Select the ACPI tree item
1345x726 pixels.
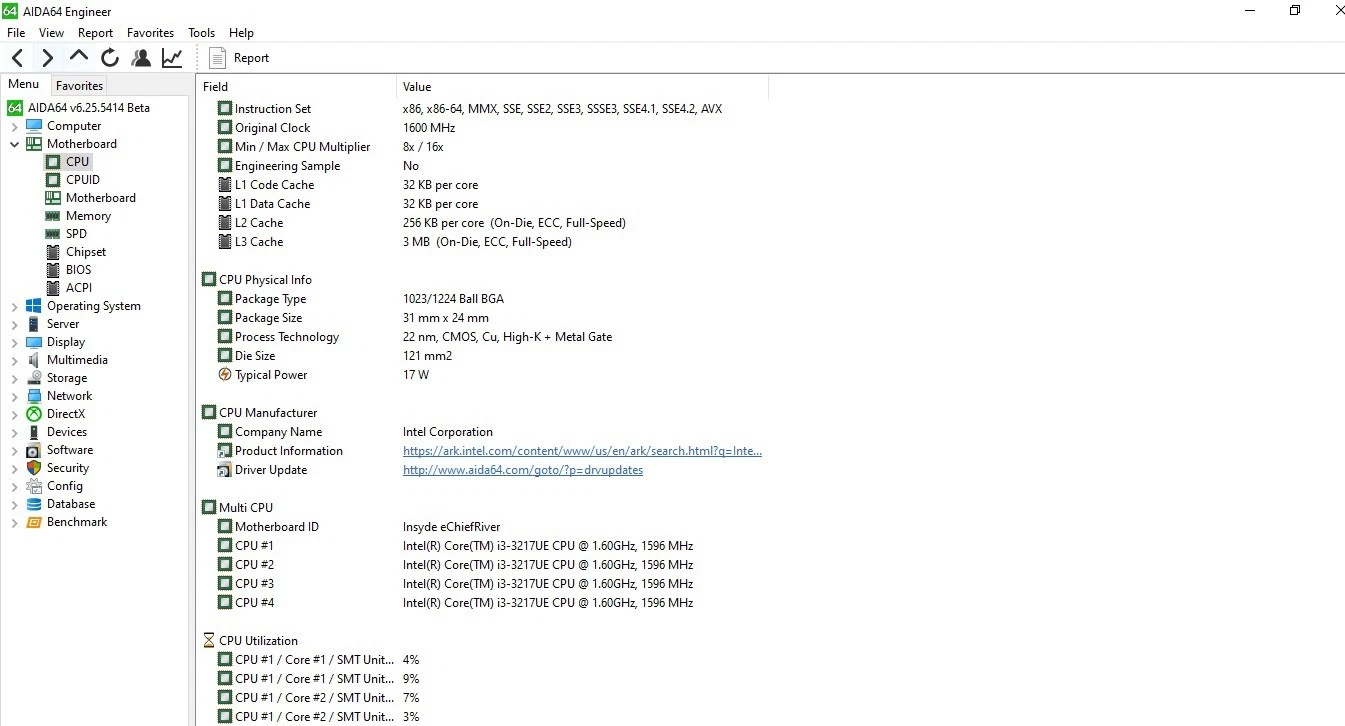click(79, 288)
